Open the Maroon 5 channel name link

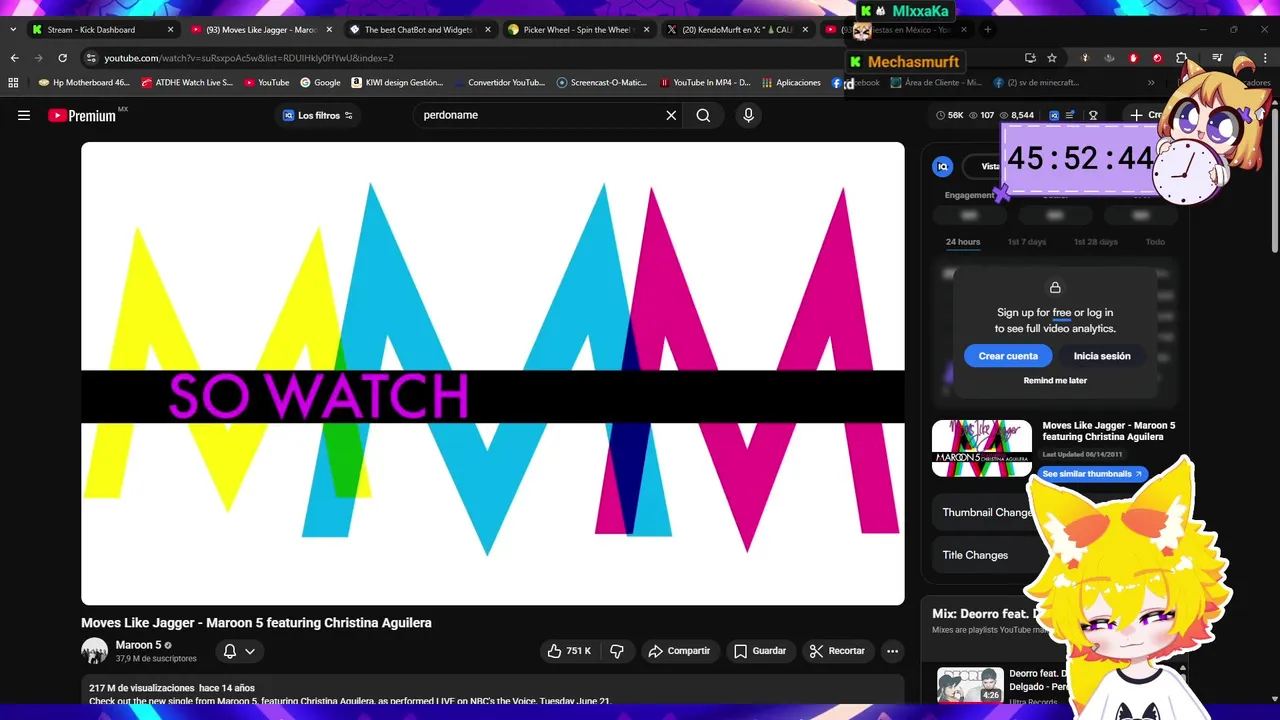click(x=138, y=645)
